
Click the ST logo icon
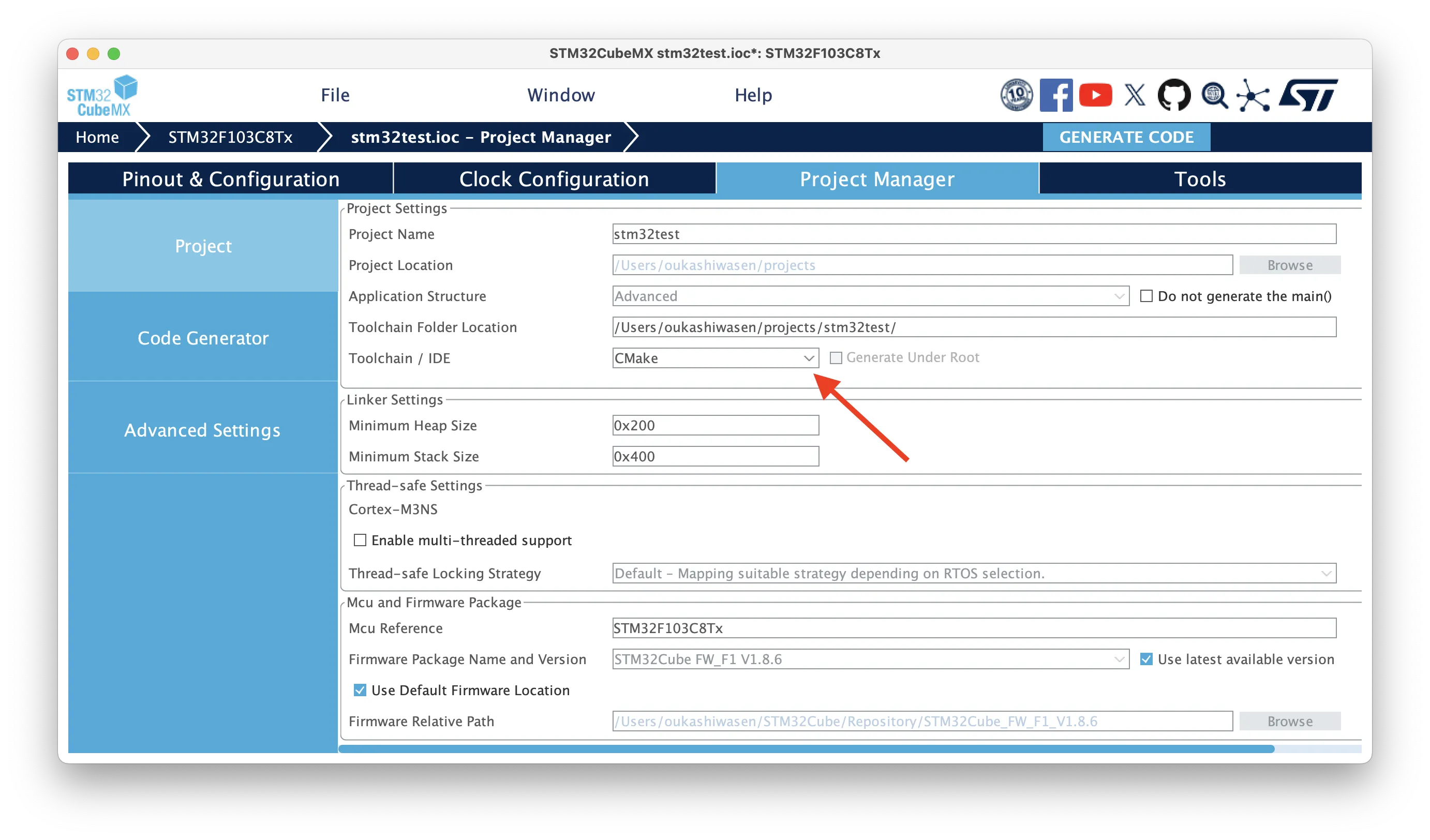click(x=1308, y=95)
